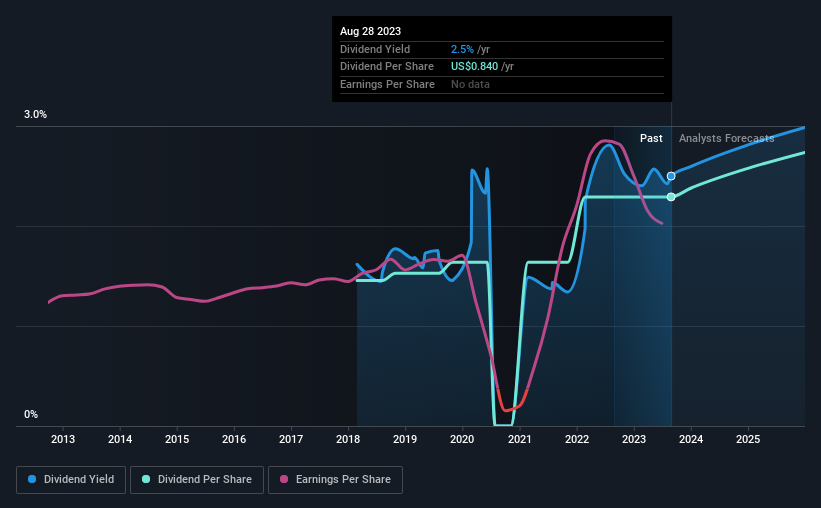Click the US$0.840 dividend per share value

[x=474, y=67]
